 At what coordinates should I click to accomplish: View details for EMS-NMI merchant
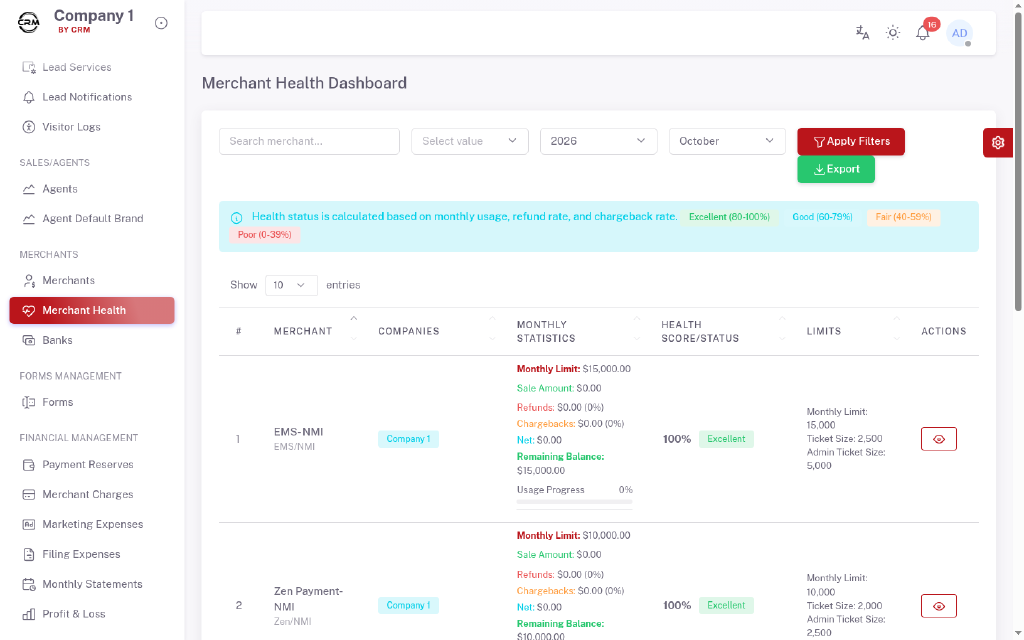tap(938, 439)
